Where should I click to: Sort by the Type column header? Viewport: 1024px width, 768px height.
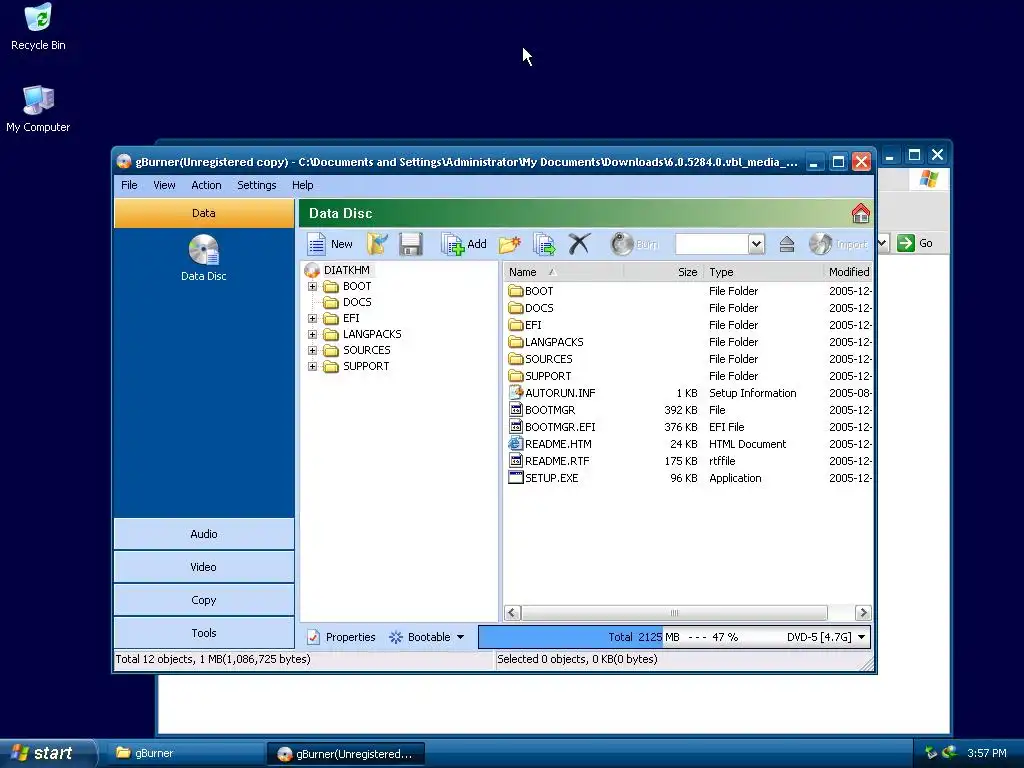[763, 272]
